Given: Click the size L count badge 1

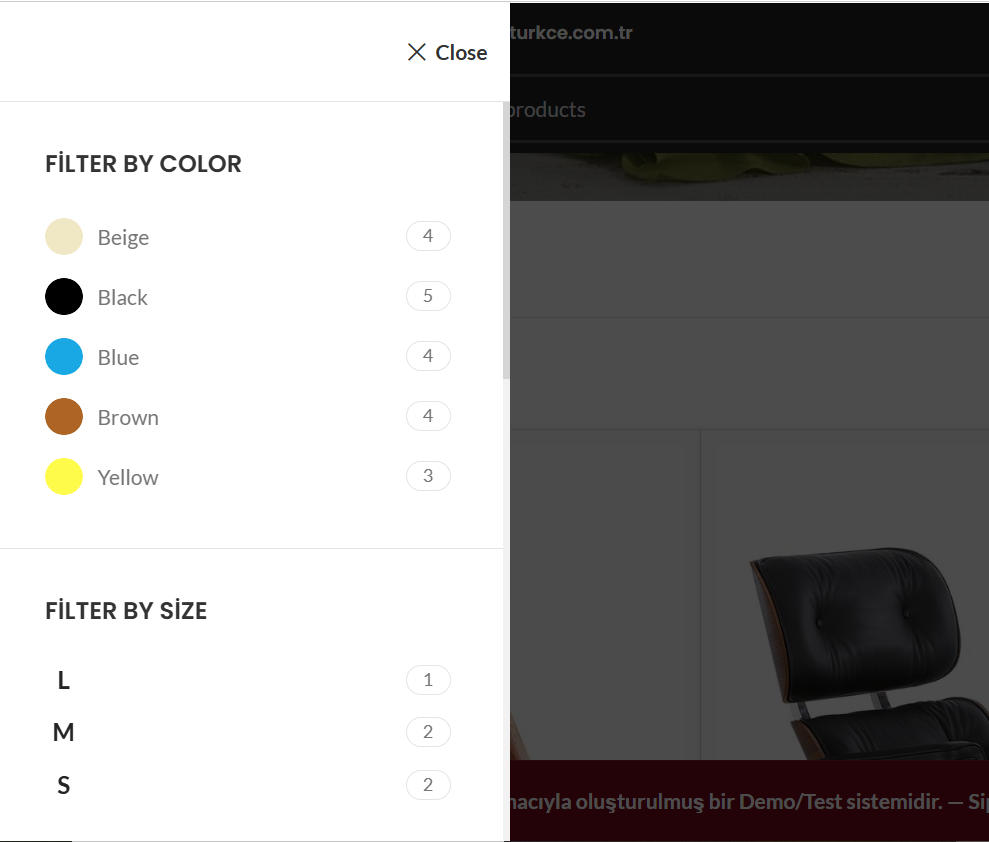Looking at the screenshot, I should pos(428,680).
